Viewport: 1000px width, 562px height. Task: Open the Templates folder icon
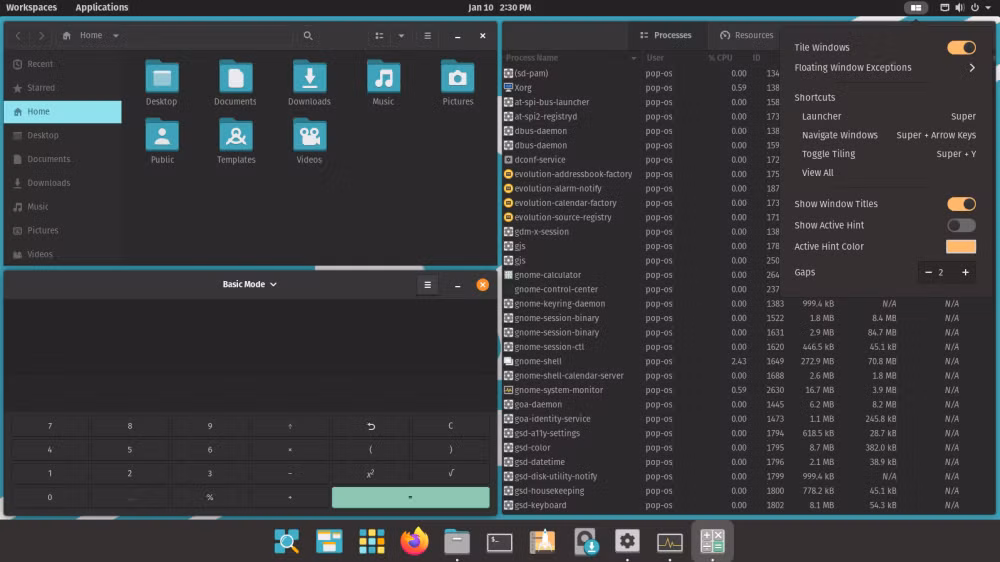click(236, 135)
